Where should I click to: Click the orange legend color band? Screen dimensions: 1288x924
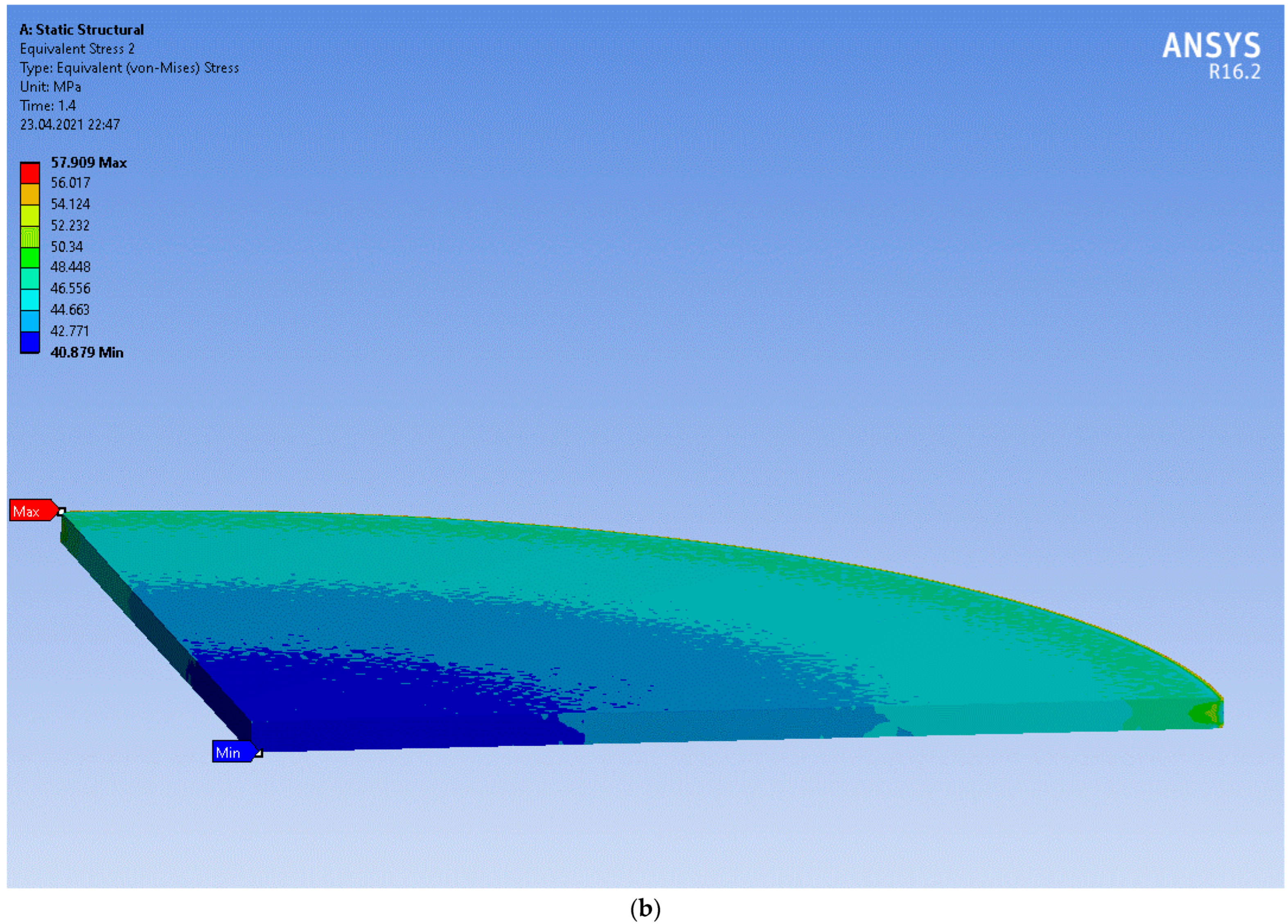[30, 194]
